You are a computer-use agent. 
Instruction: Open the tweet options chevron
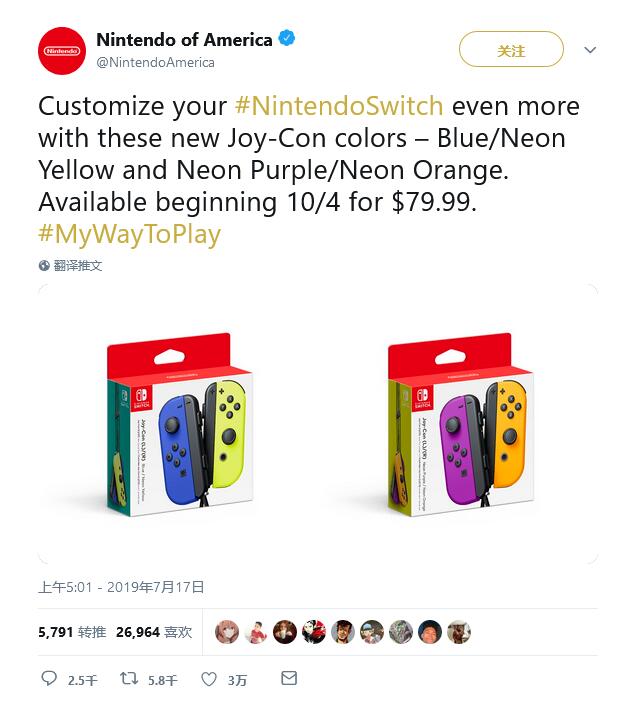pyautogui.click(x=590, y=50)
